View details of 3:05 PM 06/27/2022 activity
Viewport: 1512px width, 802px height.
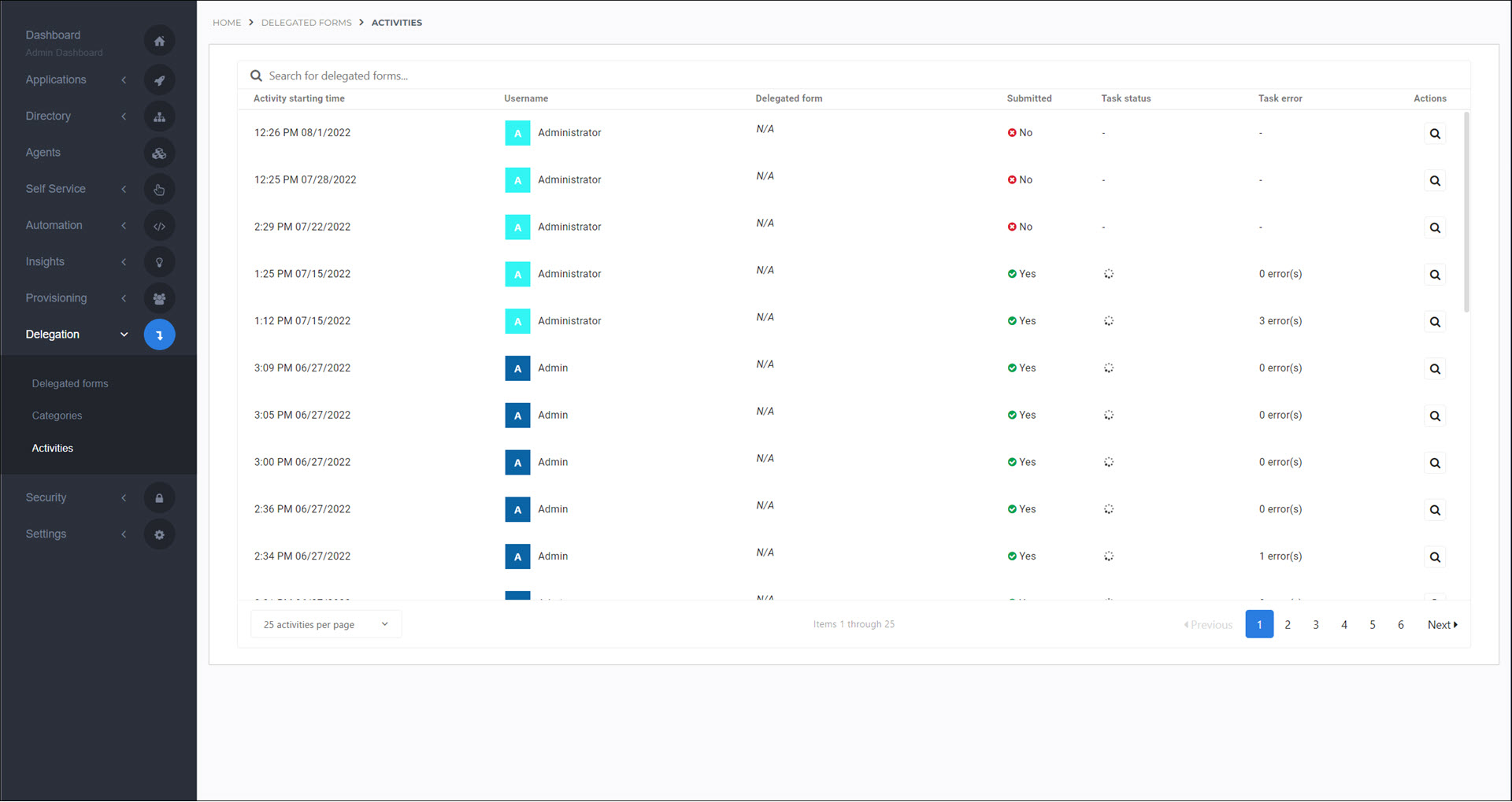point(1435,416)
